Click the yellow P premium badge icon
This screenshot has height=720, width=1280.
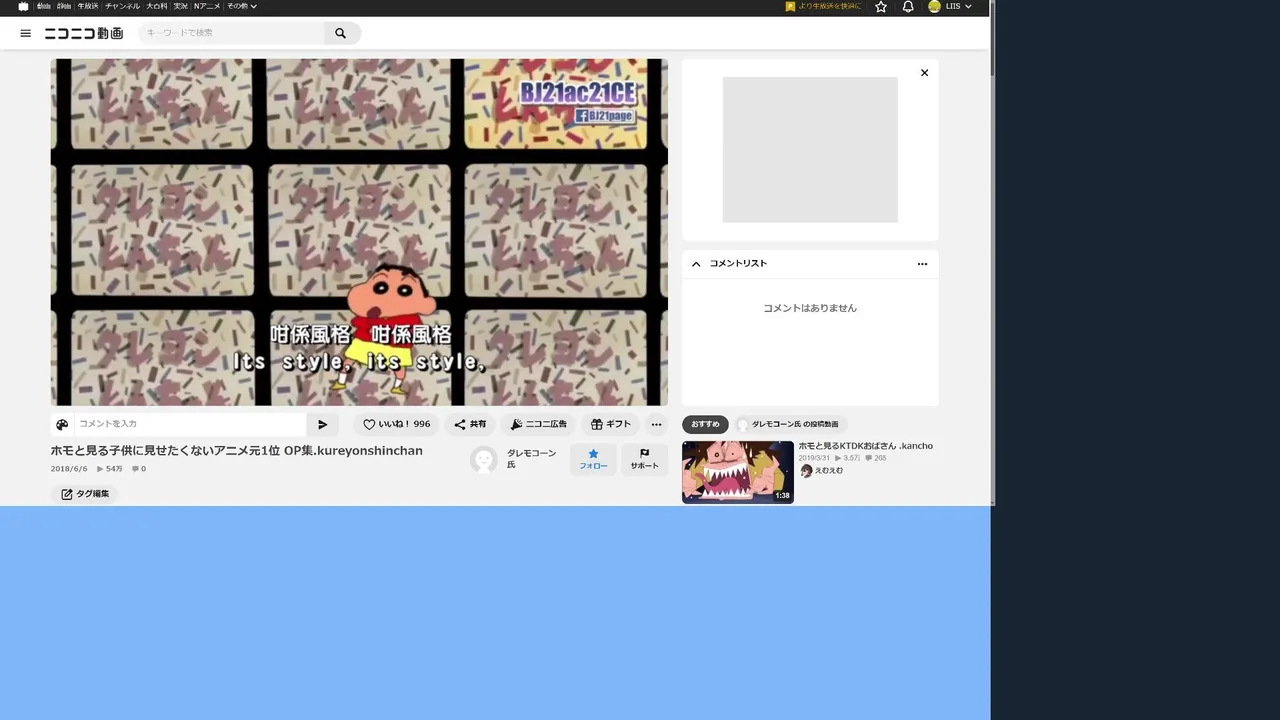tap(790, 6)
